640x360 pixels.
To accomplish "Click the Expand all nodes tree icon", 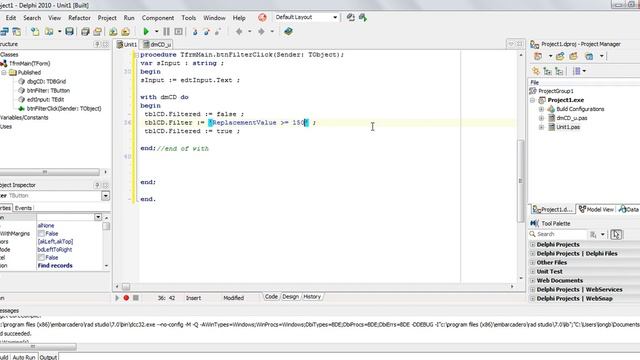I will tap(548, 71).
